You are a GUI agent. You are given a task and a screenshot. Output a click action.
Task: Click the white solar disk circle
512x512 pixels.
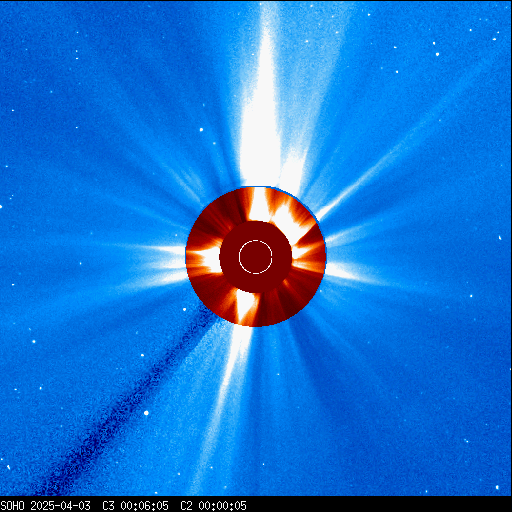click(256, 257)
